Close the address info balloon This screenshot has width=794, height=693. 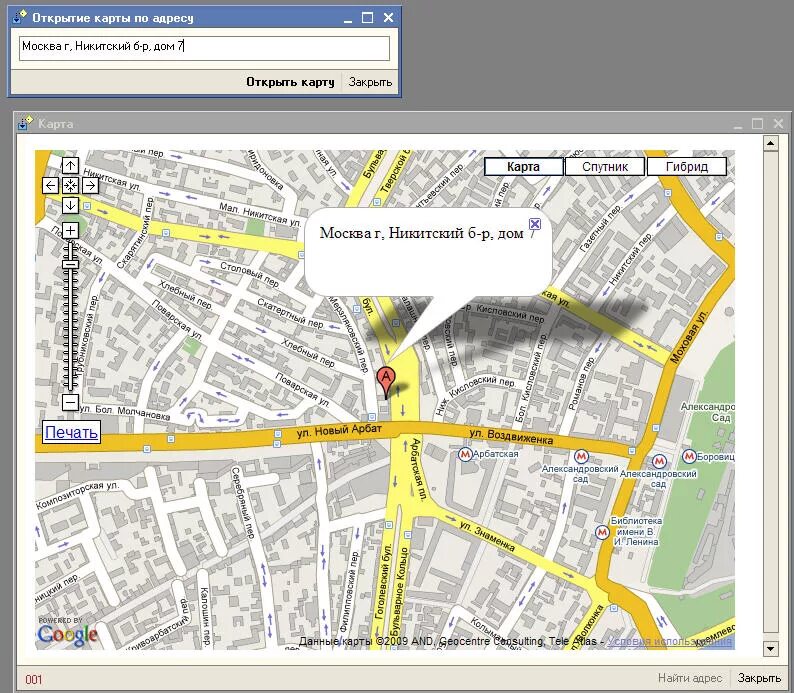point(535,224)
